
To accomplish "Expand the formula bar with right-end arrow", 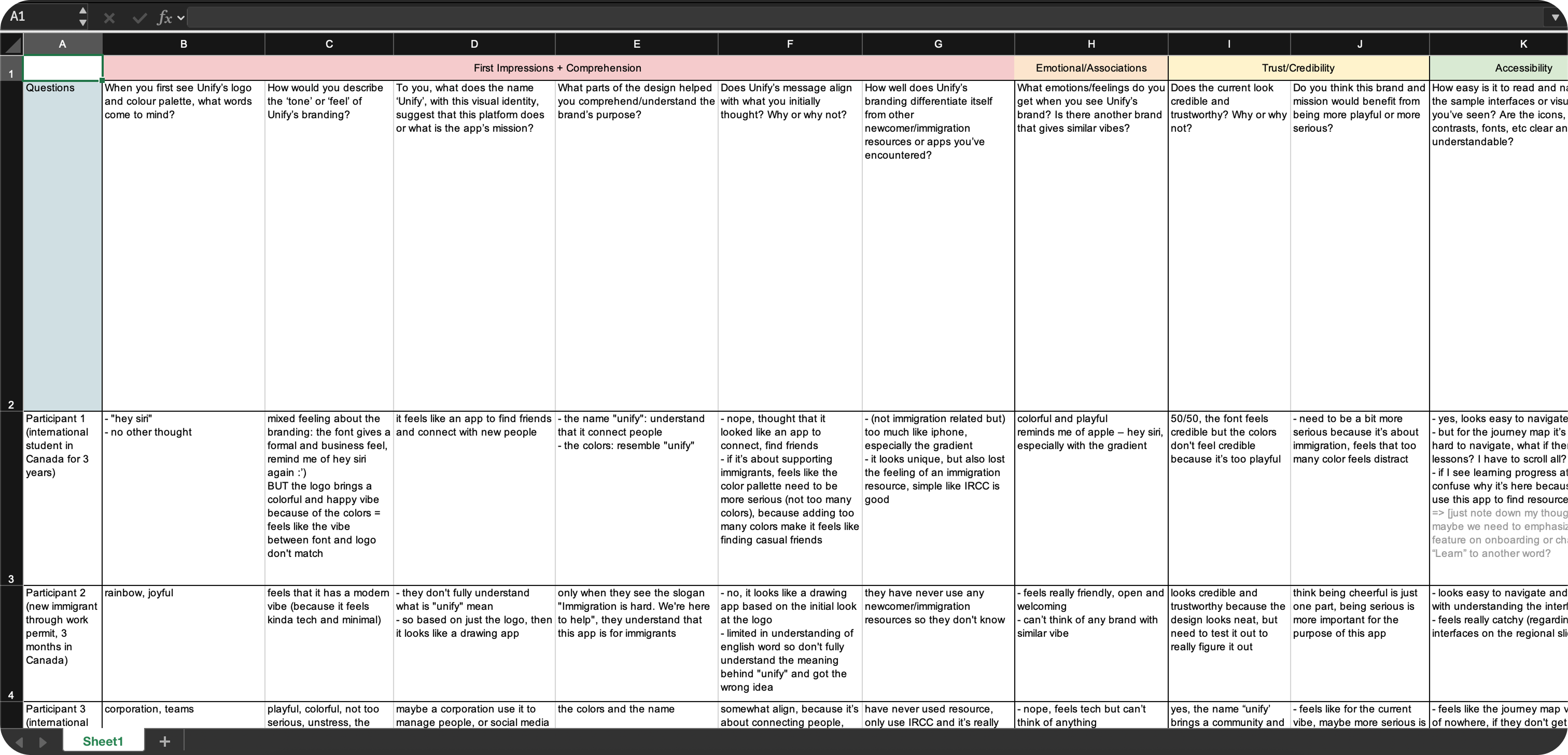I will click(1555, 18).
